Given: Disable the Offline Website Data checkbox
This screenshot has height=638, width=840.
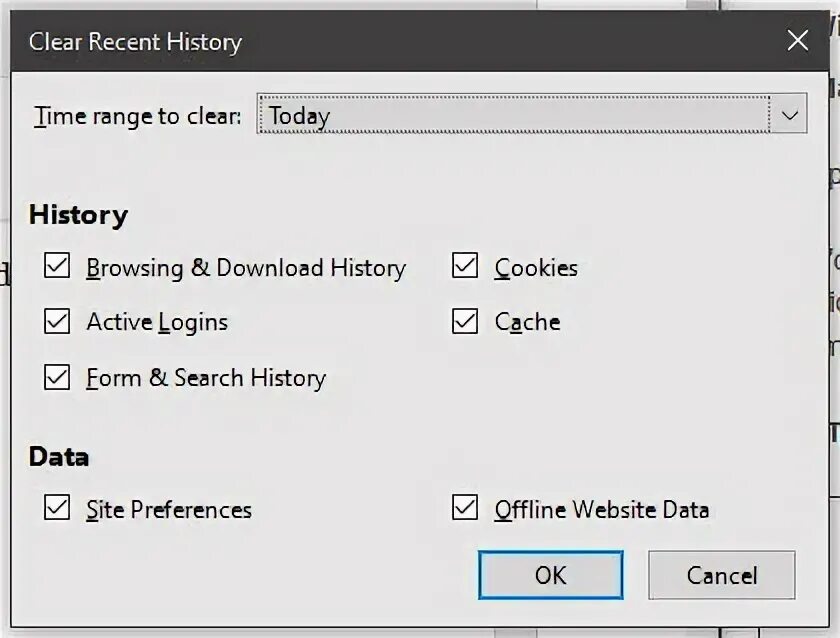Looking at the screenshot, I should click(x=465, y=509).
